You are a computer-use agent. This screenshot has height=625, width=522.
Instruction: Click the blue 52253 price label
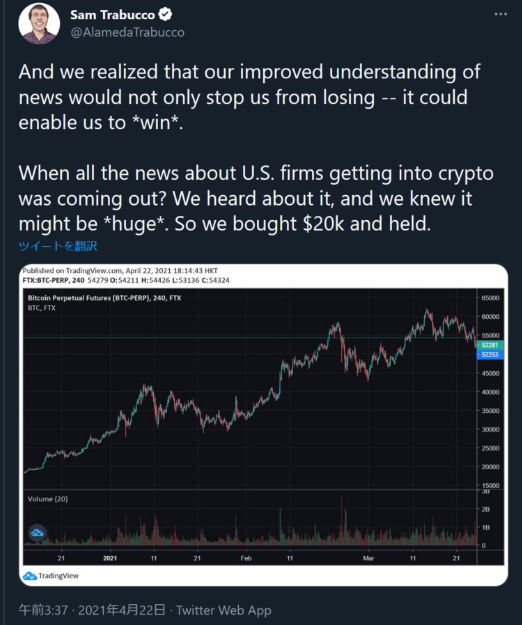[490, 354]
